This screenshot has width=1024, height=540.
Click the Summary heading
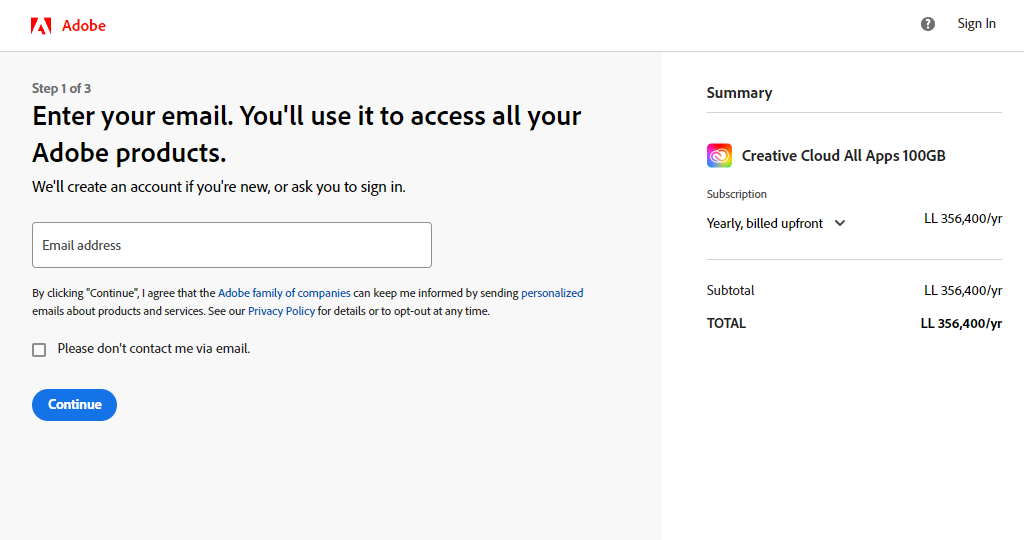point(739,93)
